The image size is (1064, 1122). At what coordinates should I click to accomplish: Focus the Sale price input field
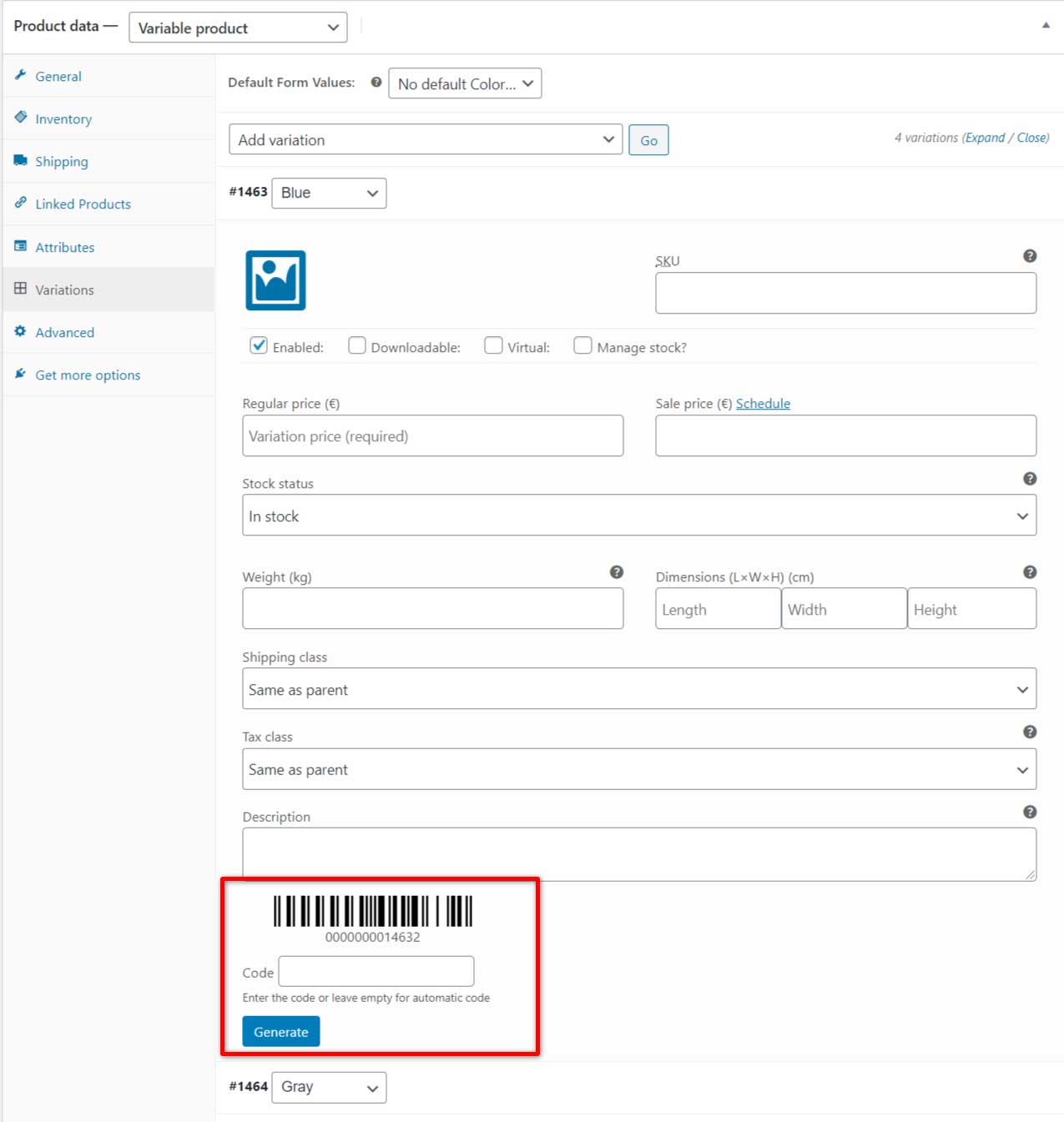coord(846,435)
